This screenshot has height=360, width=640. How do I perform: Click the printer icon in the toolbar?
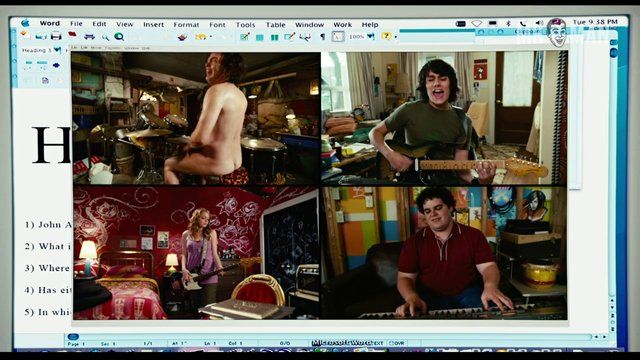(56, 36)
